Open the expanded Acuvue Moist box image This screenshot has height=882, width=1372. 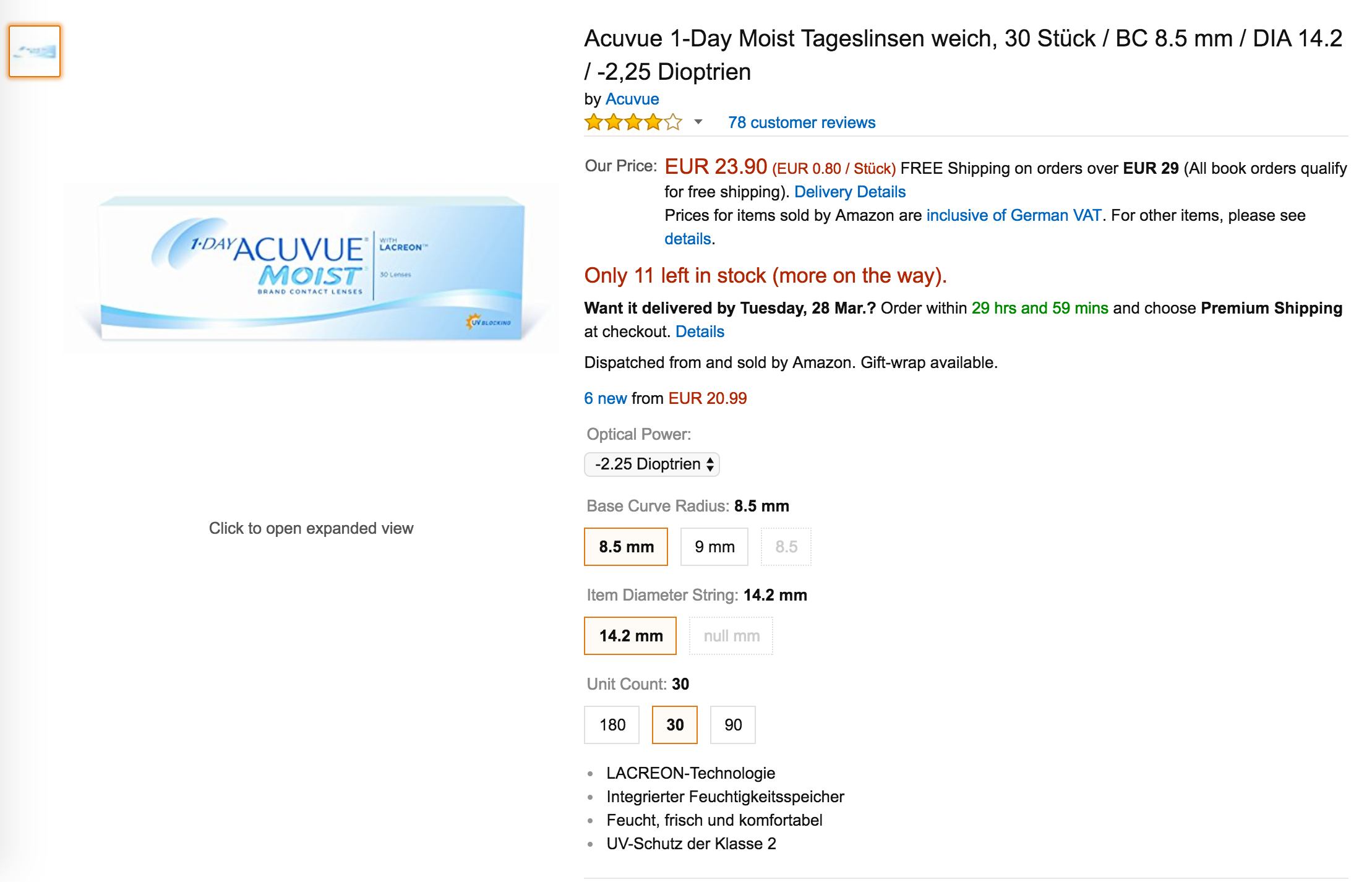[311, 269]
